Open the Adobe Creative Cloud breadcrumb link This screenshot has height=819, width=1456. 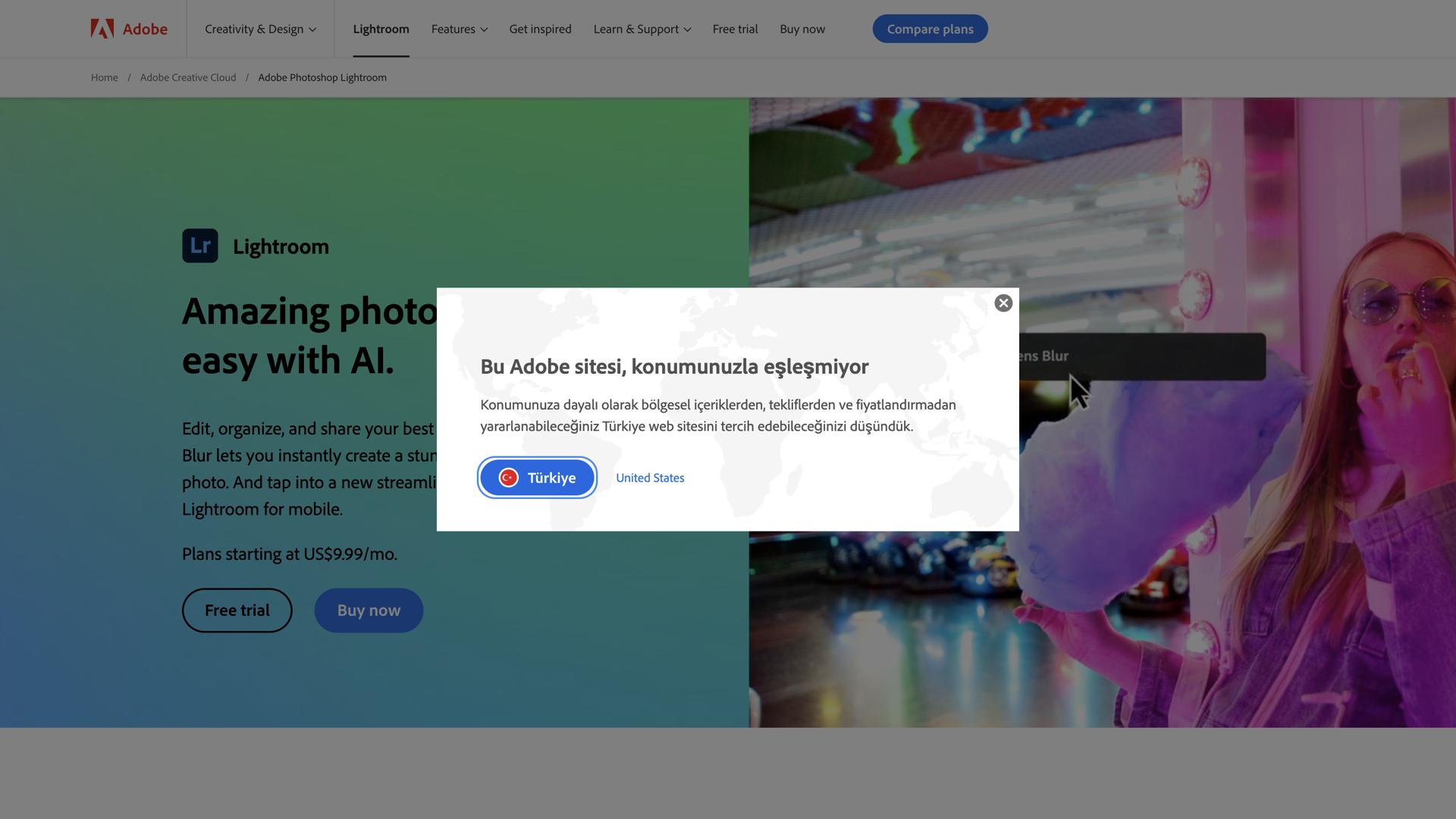coord(187,77)
